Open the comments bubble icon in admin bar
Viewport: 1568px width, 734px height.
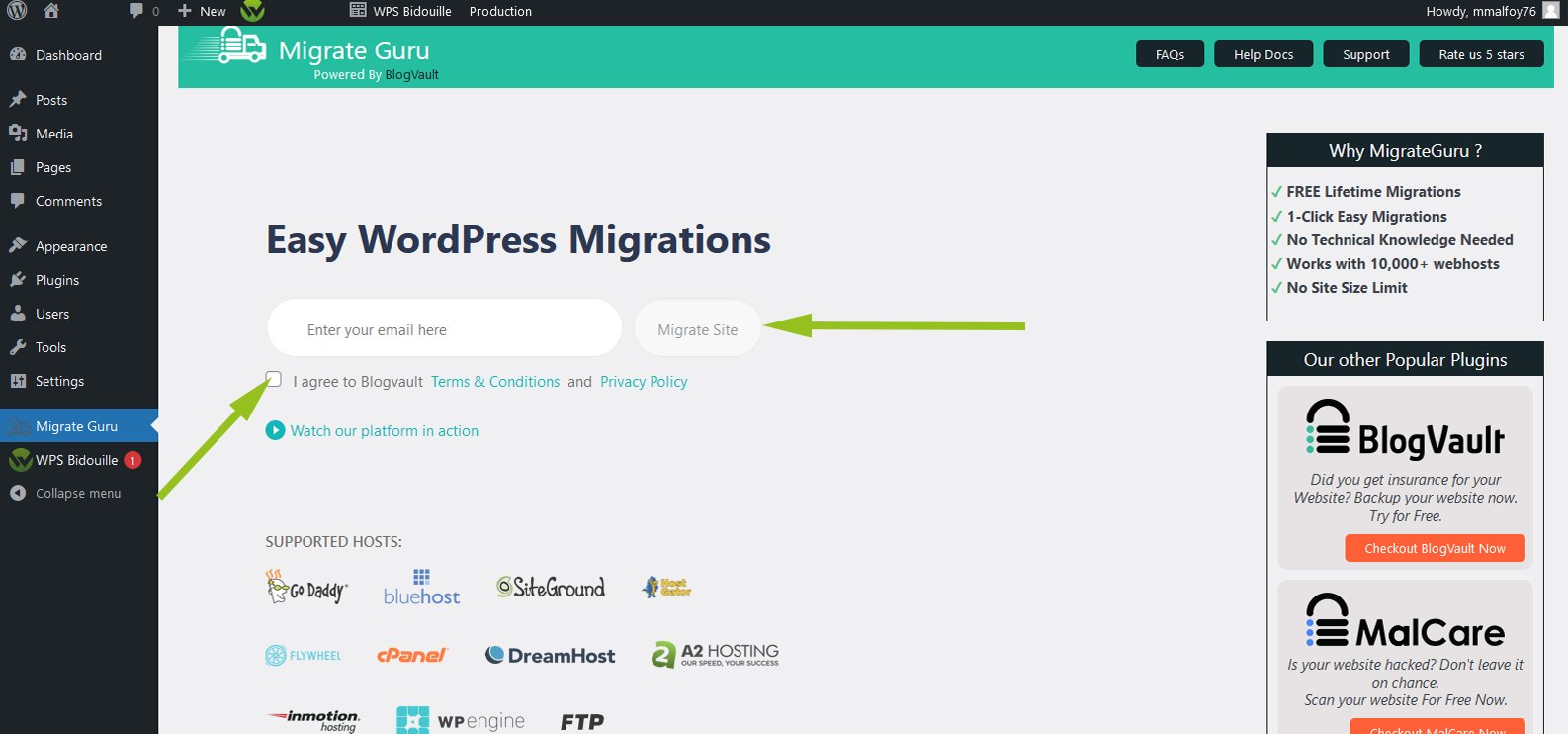coord(136,11)
